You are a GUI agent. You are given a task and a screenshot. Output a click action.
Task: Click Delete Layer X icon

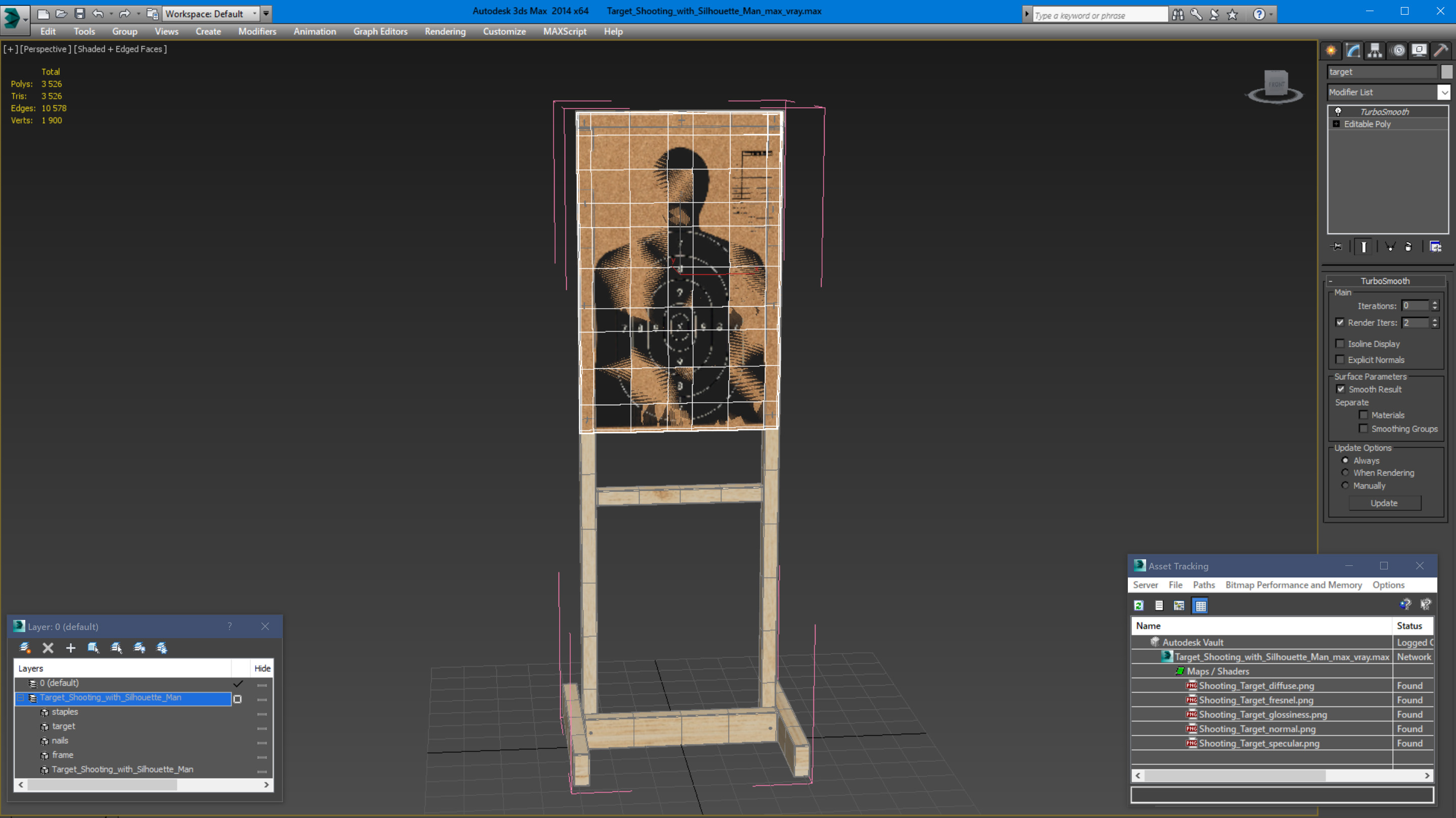(x=48, y=648)
